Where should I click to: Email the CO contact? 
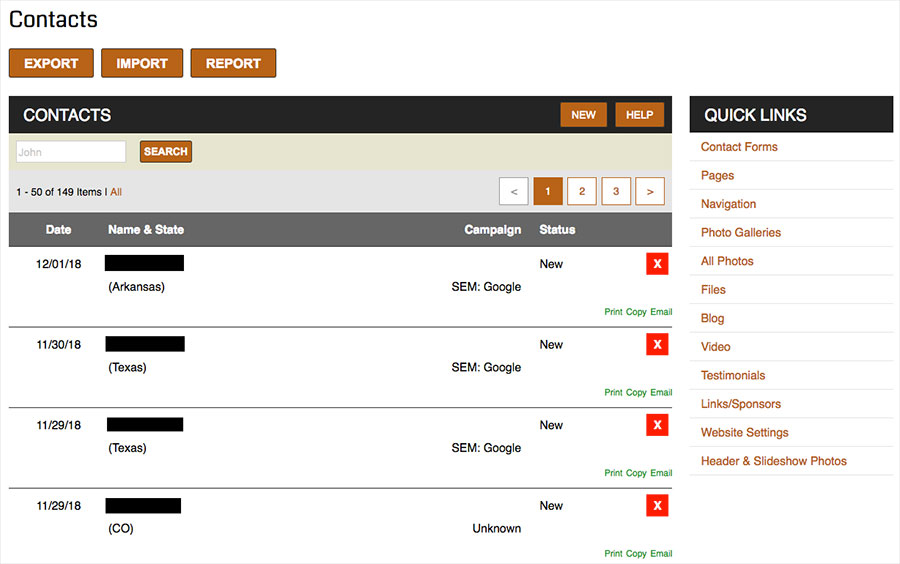click(661, 554)
